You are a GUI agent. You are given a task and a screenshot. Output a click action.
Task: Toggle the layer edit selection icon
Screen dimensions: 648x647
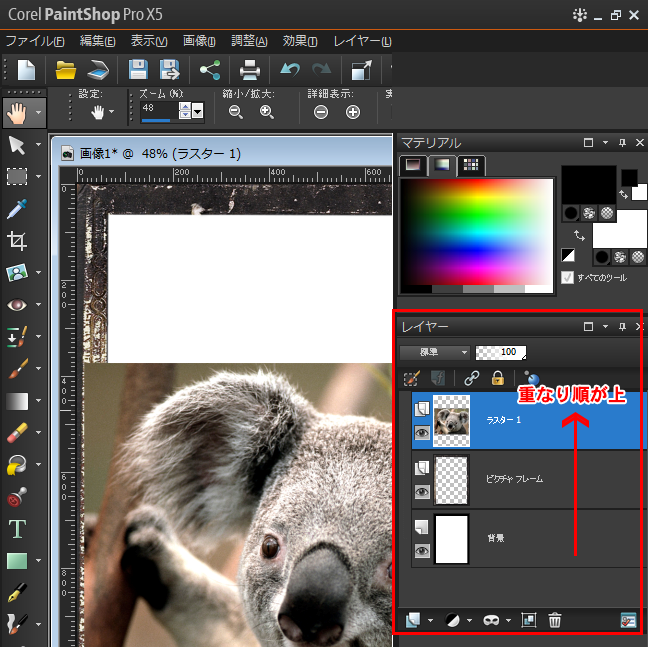411,378
